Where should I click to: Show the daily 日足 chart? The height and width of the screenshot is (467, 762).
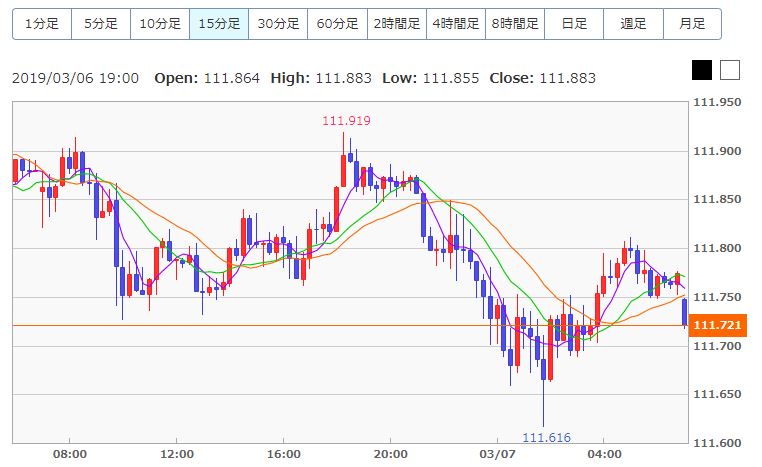[x=574, y=23]
